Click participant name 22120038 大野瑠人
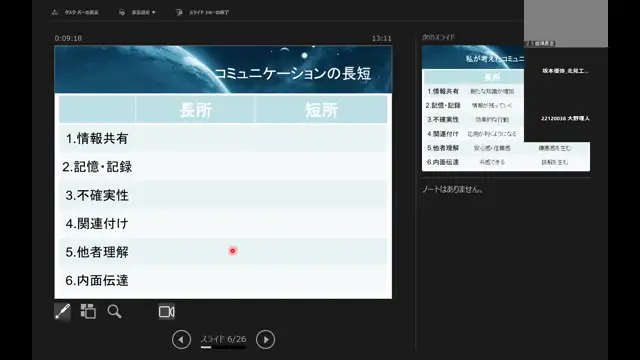Image resolution: width=640 pixels, height=360 pixels. (x=565, y=118)
